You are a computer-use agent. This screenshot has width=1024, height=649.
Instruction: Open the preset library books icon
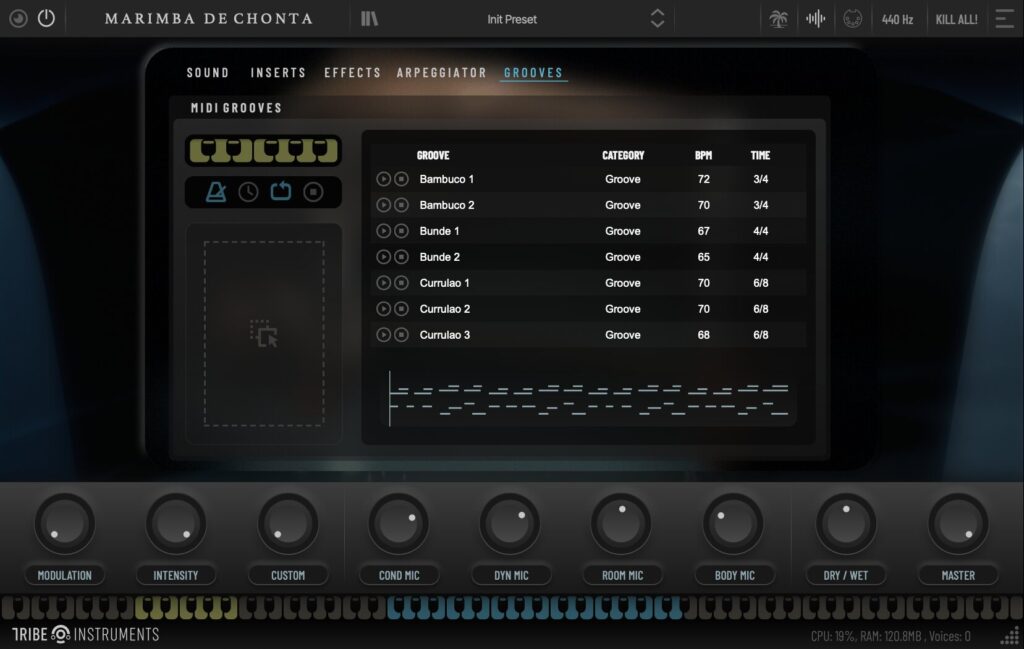click(370, 19)
